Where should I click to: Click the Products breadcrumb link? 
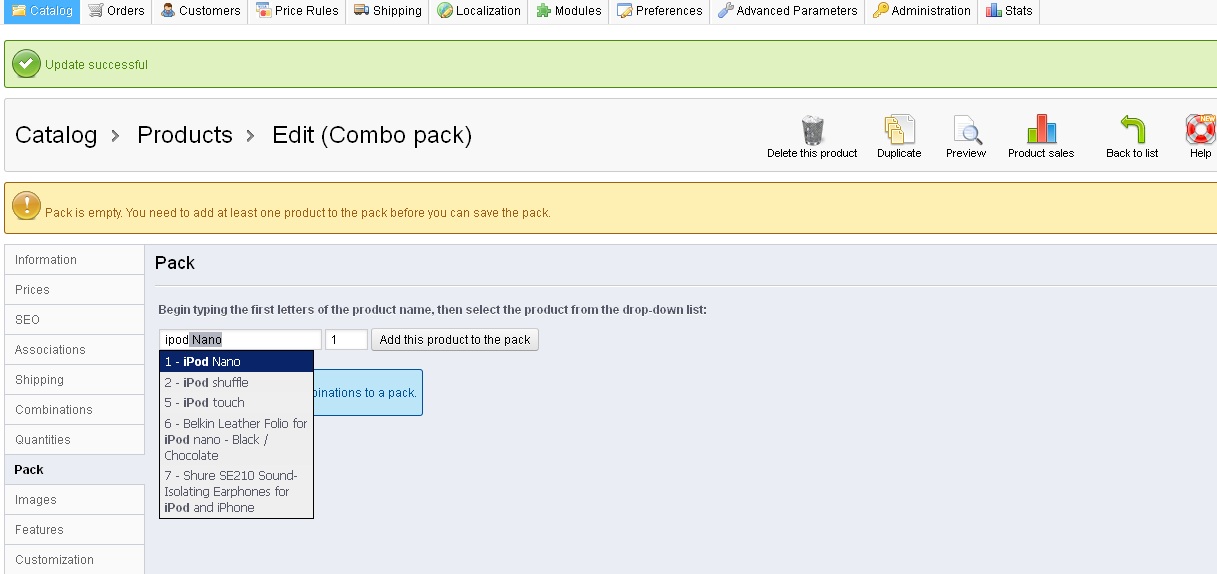(185, 135)
